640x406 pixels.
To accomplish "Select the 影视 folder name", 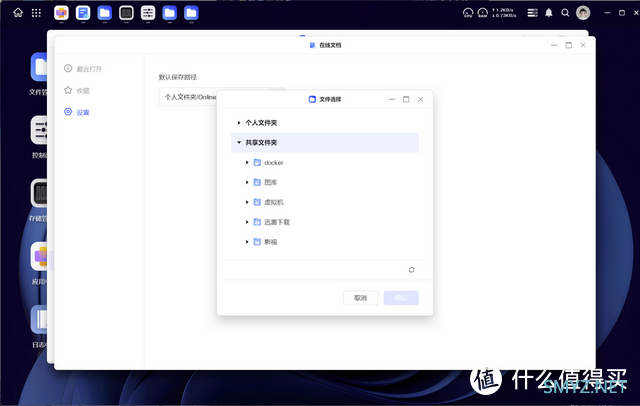I will point(271,242).
